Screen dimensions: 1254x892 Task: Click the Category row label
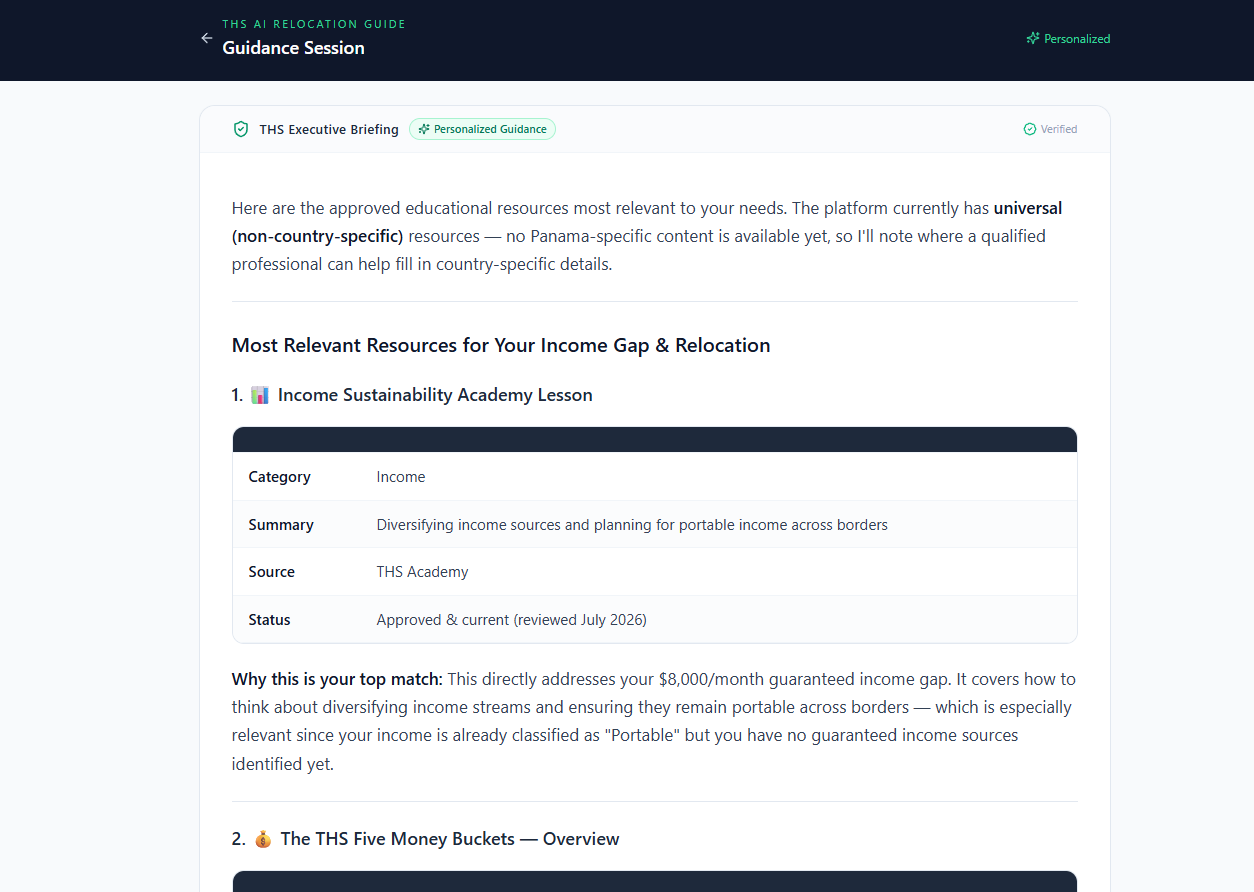(280, 477)
